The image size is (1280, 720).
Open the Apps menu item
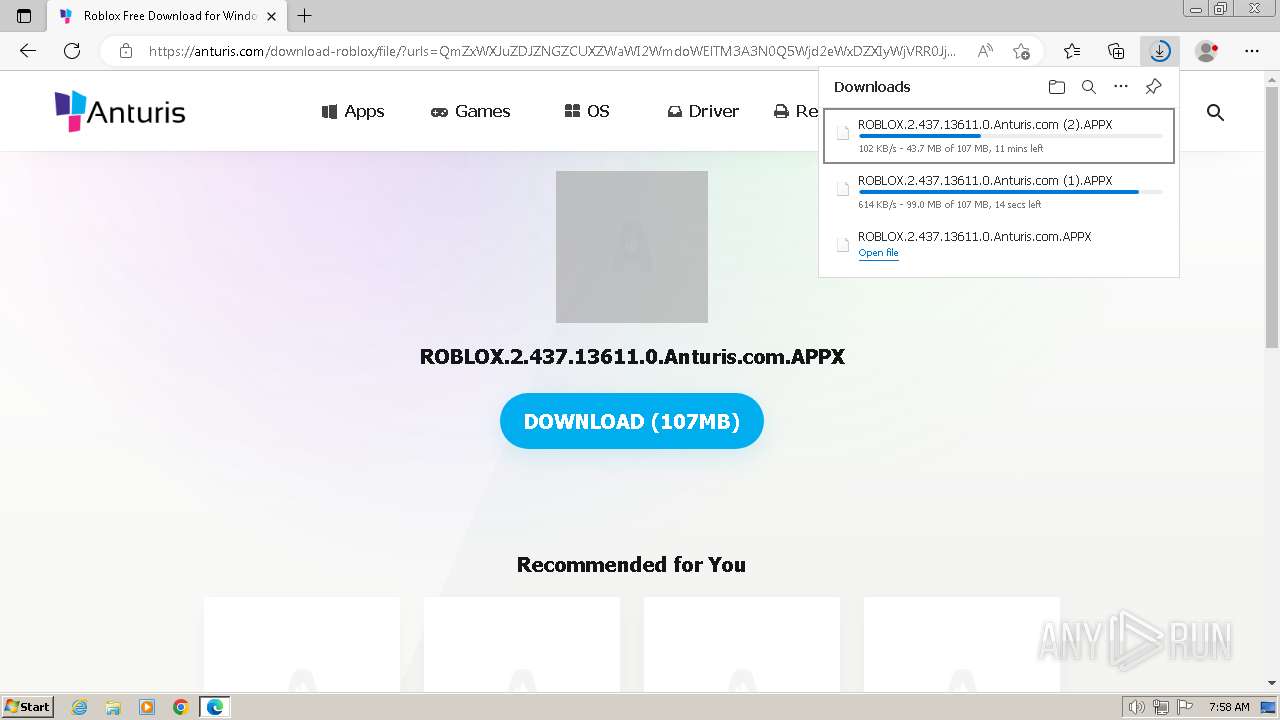click(x=353, y=111)
